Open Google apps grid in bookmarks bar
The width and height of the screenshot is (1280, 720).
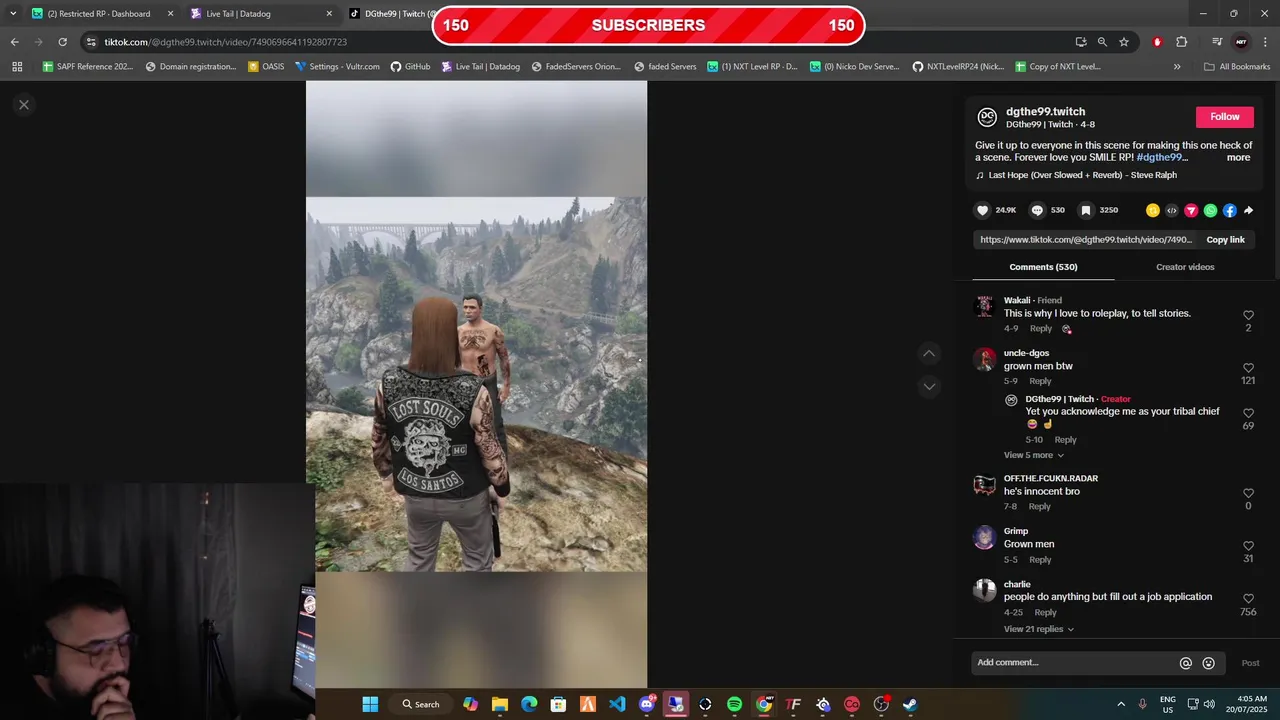pyautogui.click(x=17, y=67)
